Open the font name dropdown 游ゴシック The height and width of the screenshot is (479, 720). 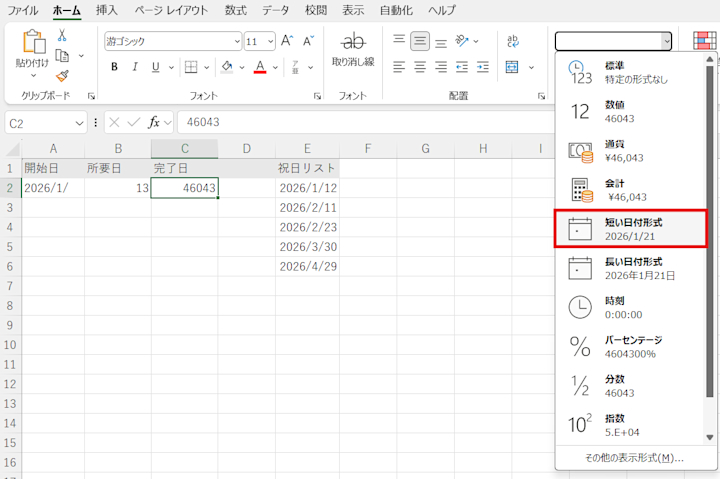pyautogui.click(x=237, y=41)
